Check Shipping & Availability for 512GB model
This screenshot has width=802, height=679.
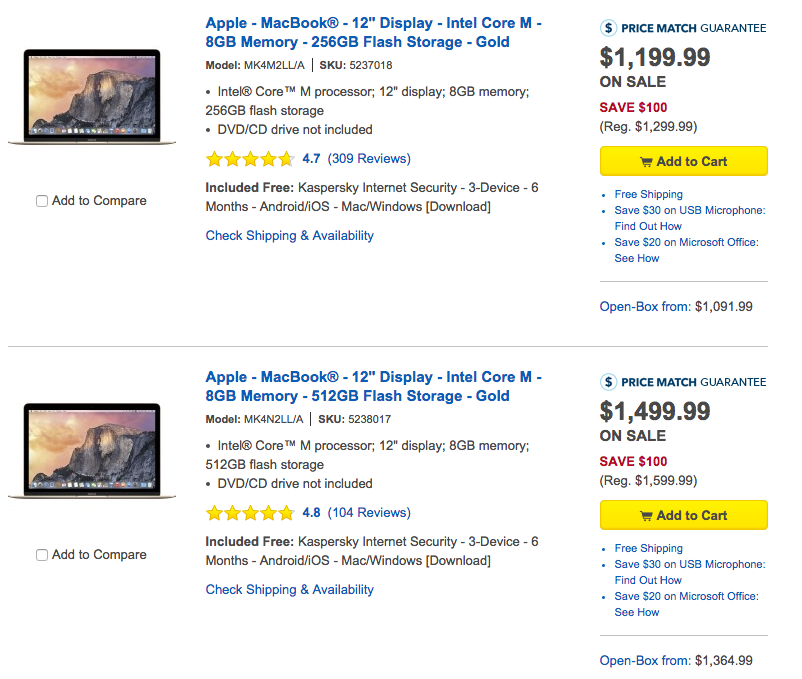(289, 589)
